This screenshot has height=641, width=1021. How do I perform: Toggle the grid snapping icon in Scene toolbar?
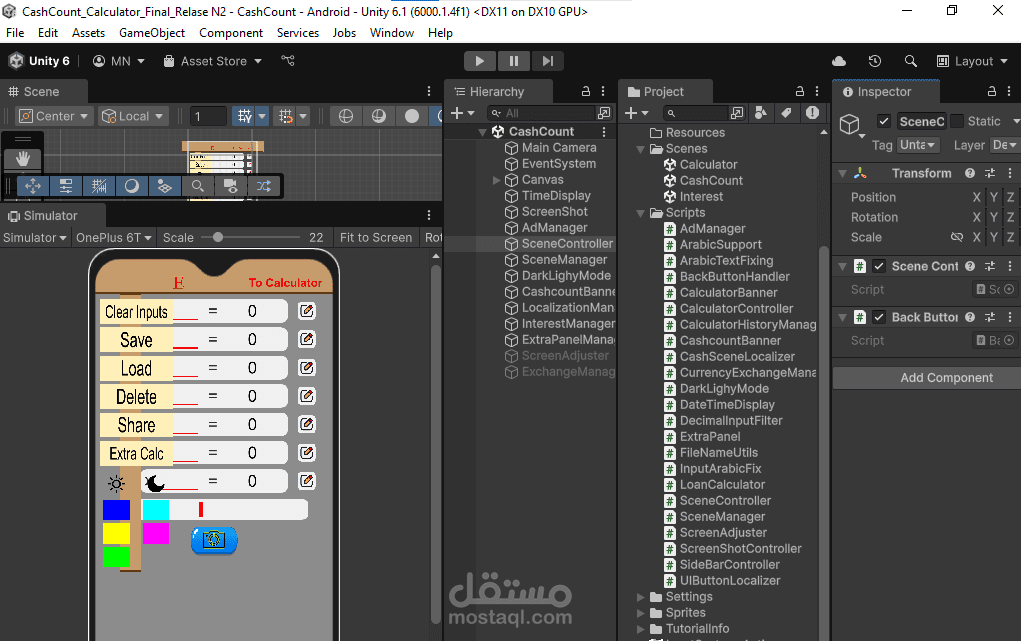[245, 116]
